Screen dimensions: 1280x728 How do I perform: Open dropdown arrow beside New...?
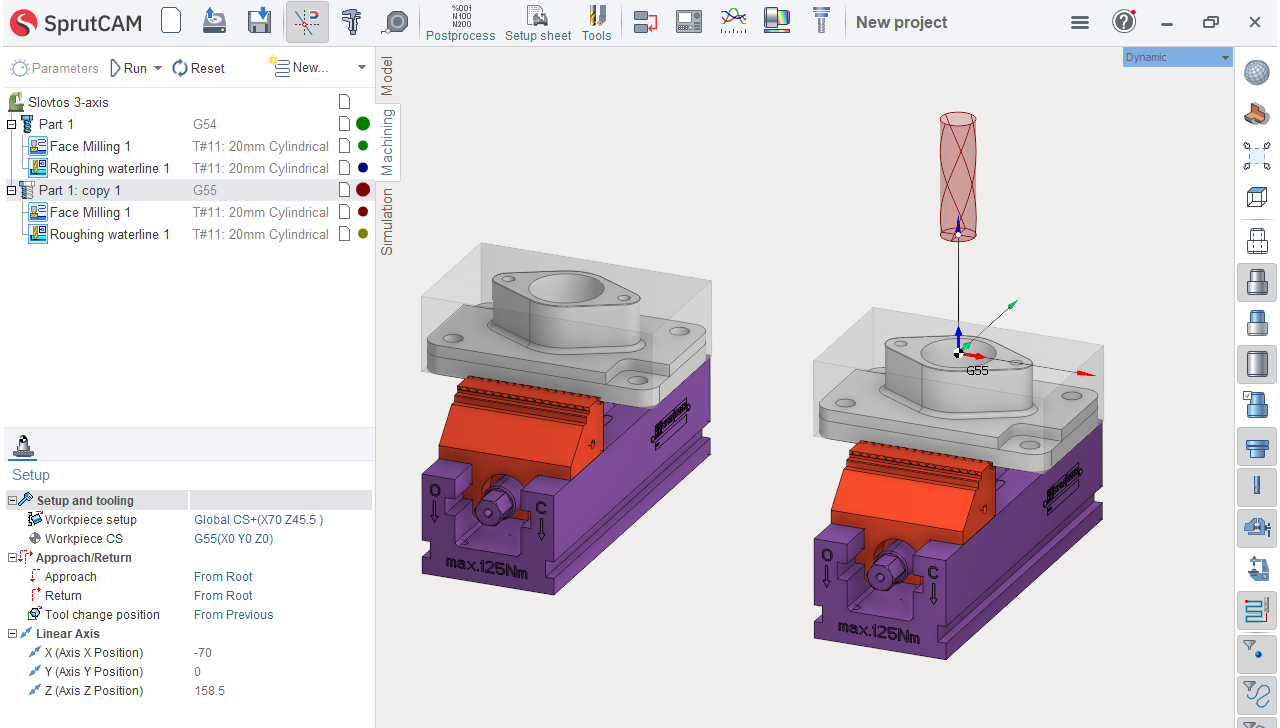click(x=362, y=68)
